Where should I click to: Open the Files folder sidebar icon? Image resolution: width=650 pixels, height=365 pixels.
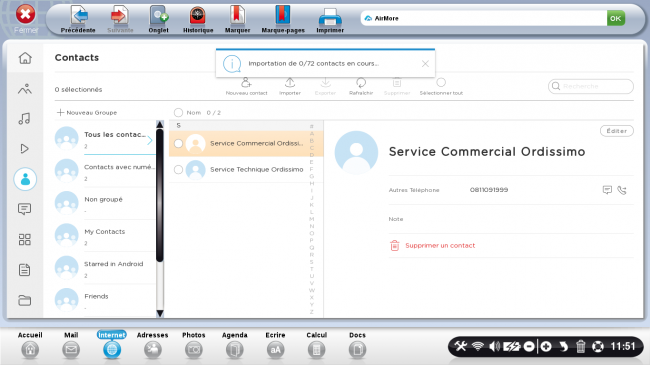(24, 300)
